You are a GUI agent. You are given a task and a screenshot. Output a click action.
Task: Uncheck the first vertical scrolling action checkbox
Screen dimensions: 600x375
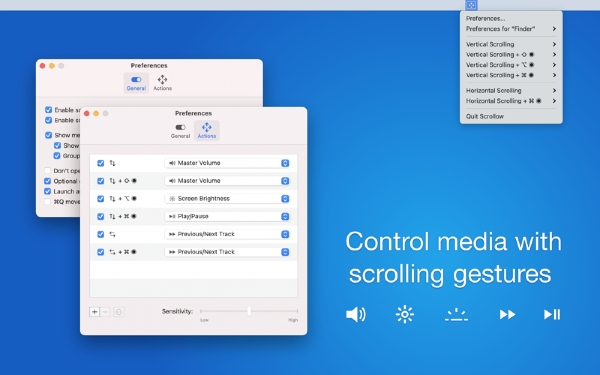tap(101, 163)
